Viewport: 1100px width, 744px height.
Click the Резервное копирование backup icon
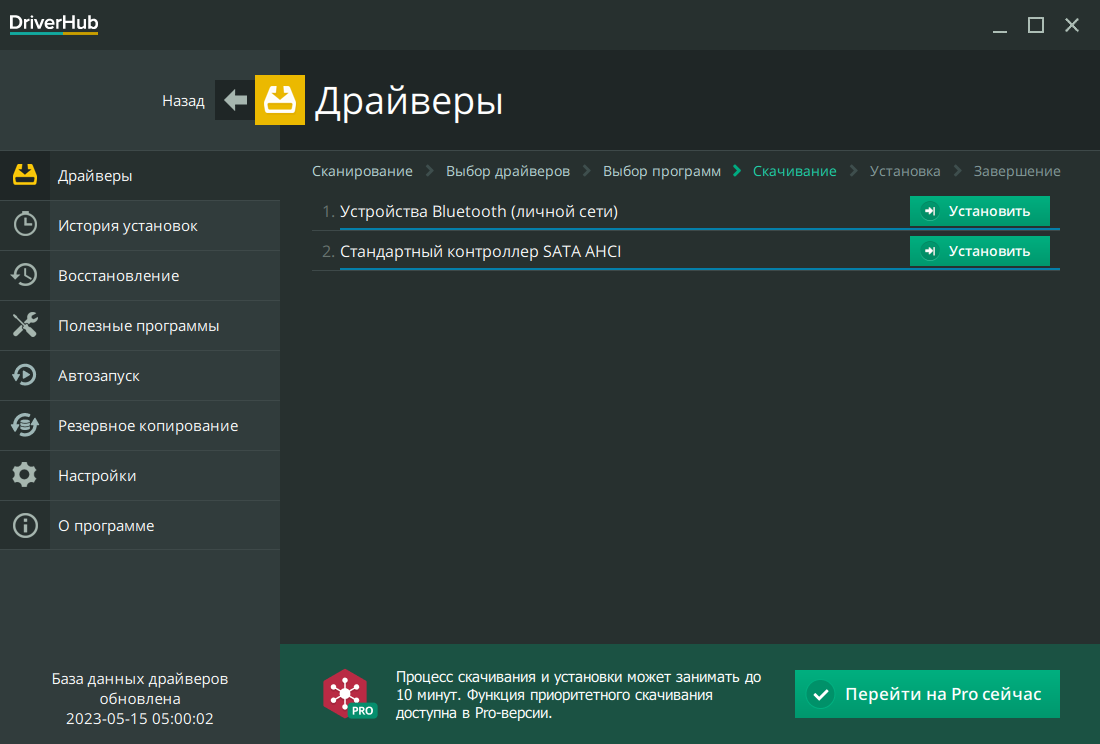tap(25, 425)
